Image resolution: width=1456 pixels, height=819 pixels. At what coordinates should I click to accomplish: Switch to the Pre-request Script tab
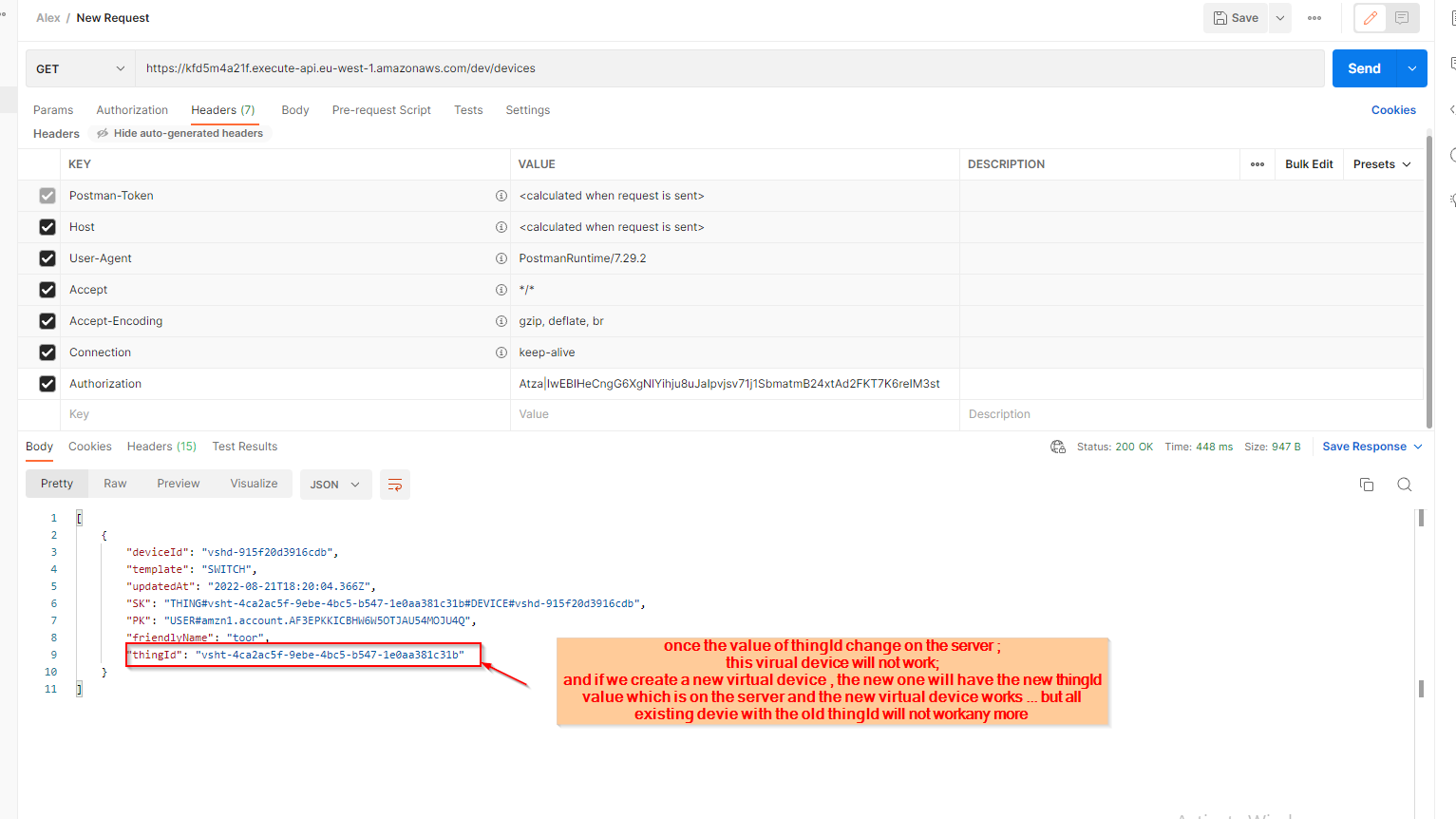(381, 109)
